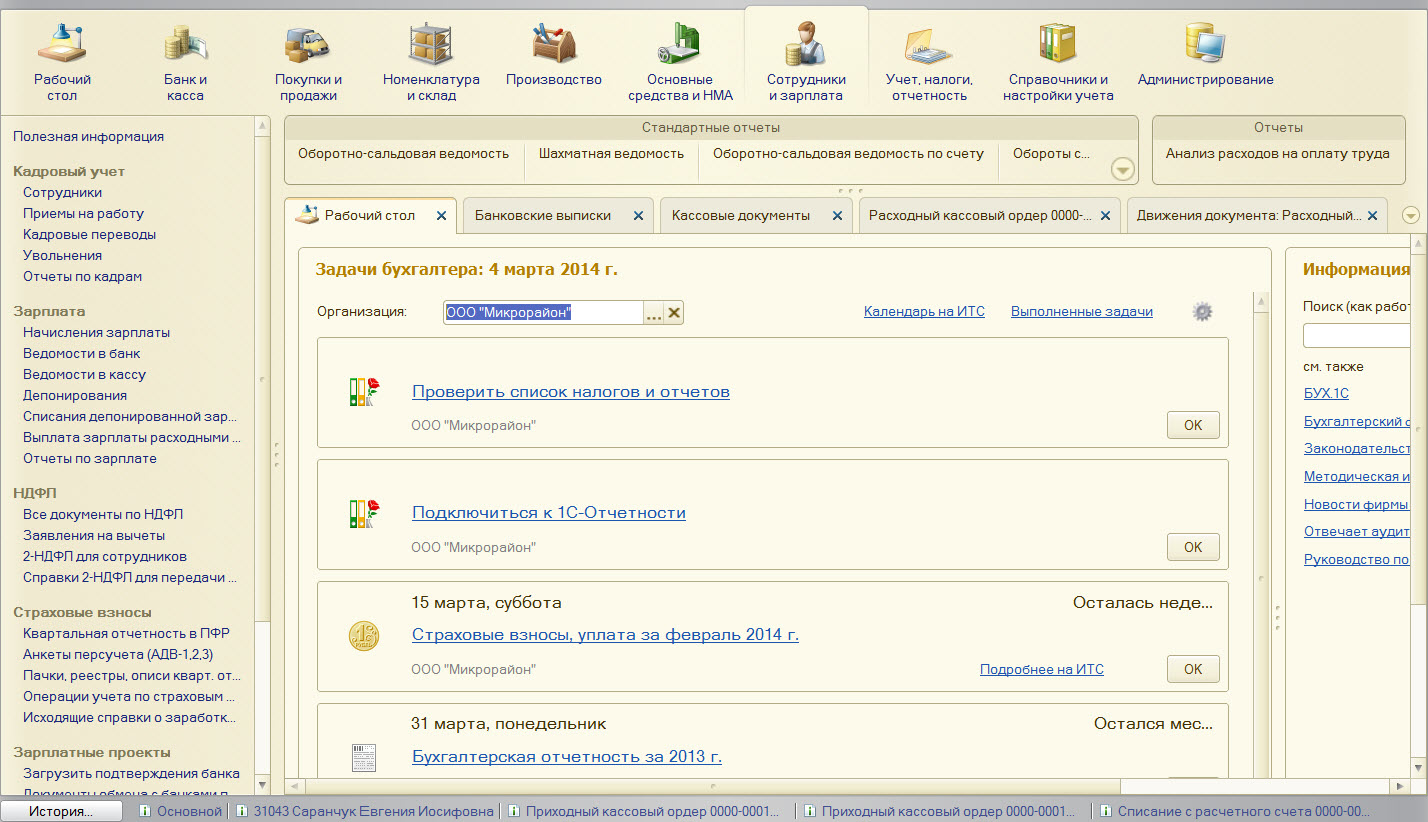
Task: Close the Расходный кассовый ордер tab
Action: (x=1105, y=216)
